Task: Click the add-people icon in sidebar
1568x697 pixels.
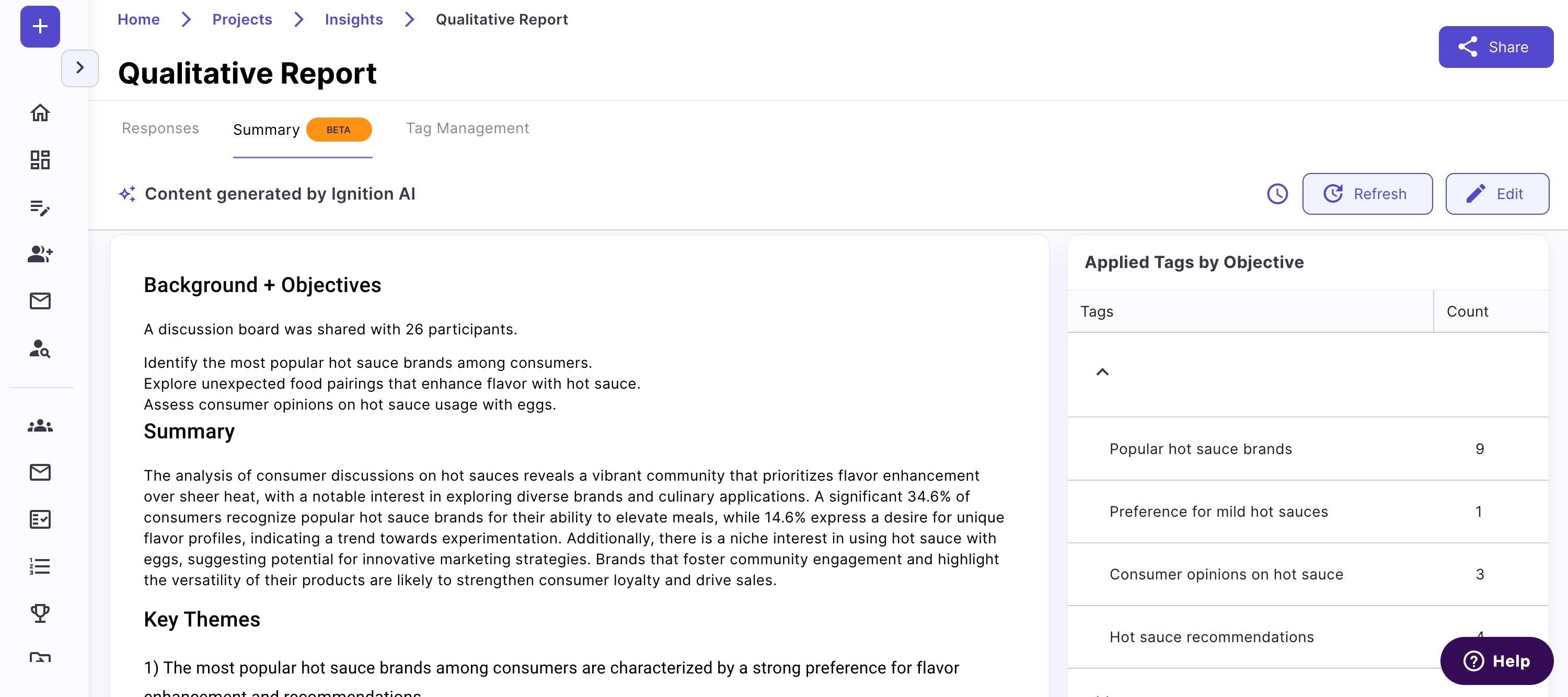Action: pos(40,254)
